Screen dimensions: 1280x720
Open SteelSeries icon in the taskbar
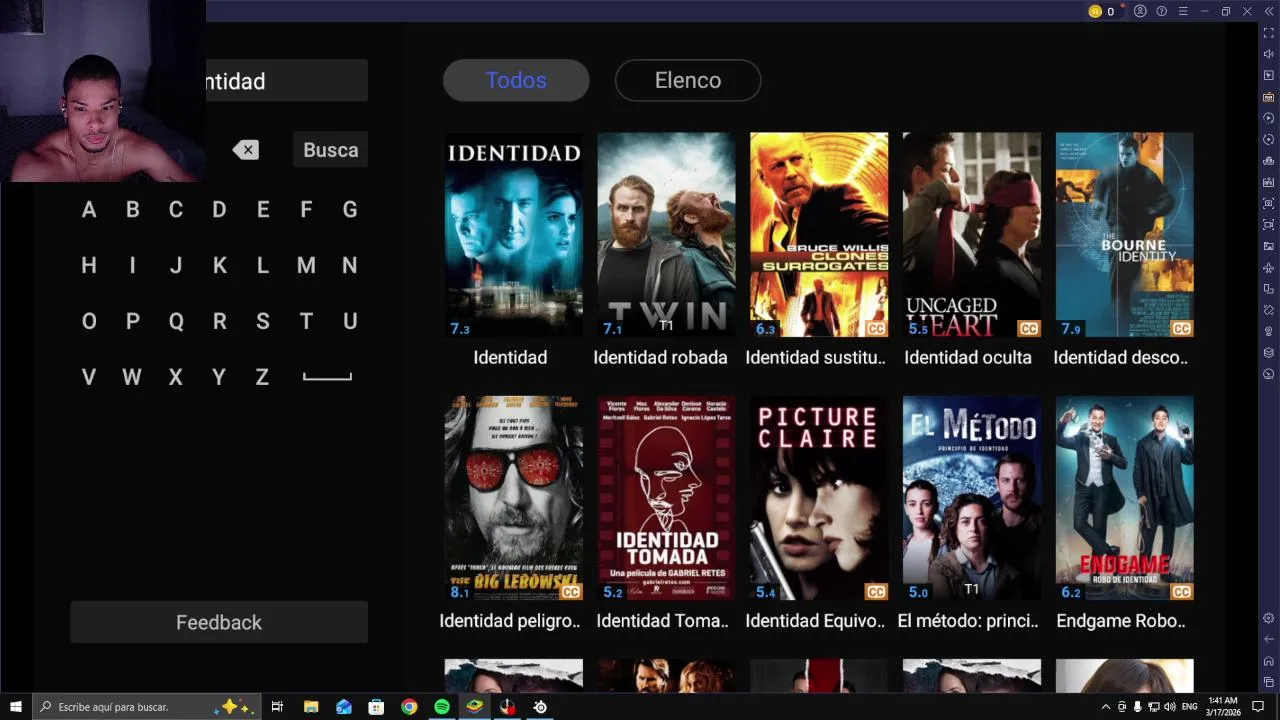pyautogui.click(x=540, y=707)
